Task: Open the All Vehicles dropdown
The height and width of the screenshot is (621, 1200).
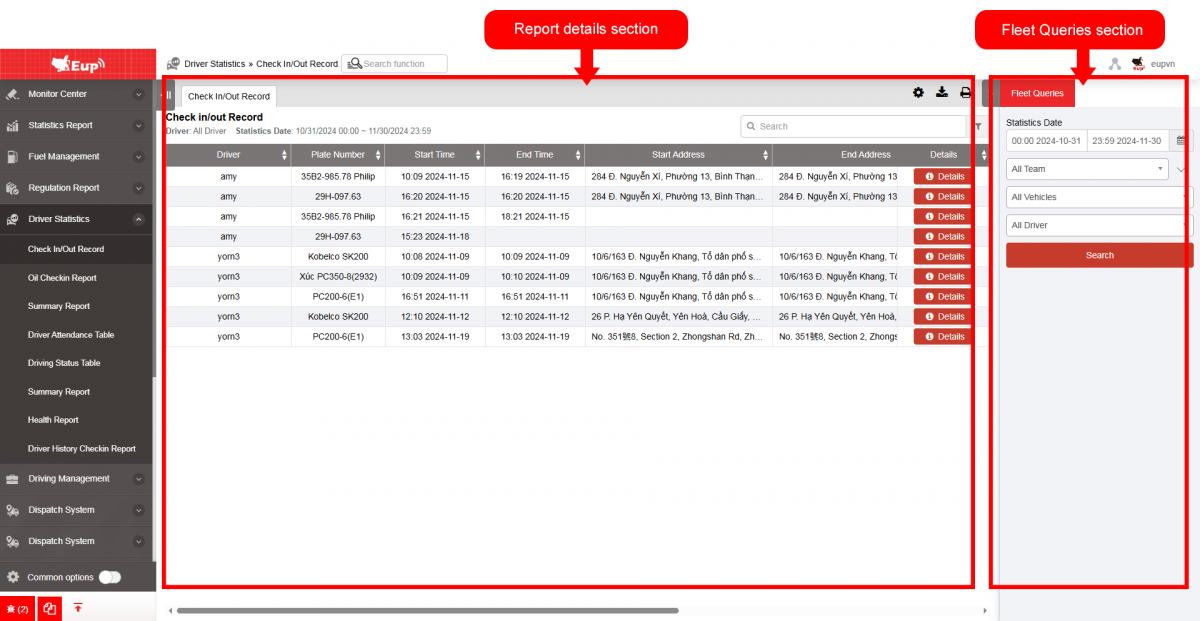Action: click(x=1098, y=198)
